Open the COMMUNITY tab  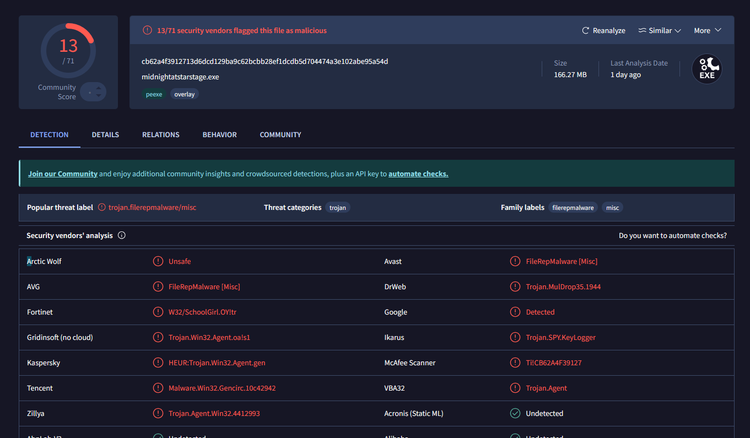click(x=280, y=135)
